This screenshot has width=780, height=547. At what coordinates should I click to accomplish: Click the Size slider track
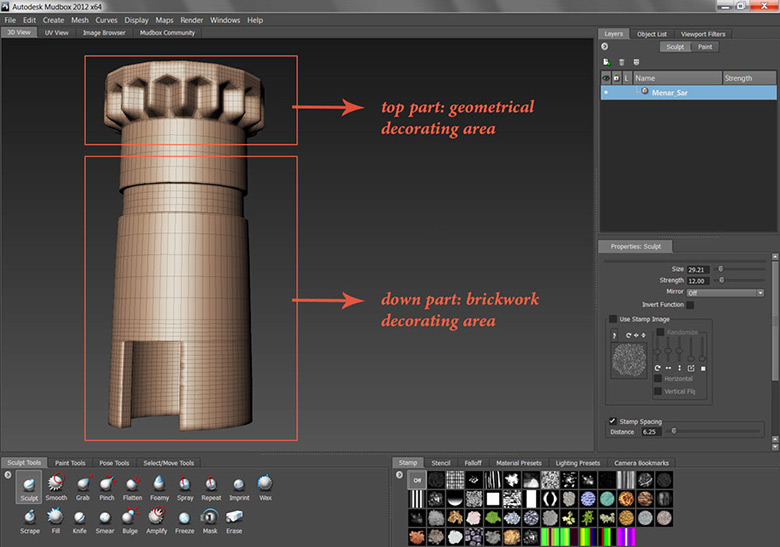740,270
